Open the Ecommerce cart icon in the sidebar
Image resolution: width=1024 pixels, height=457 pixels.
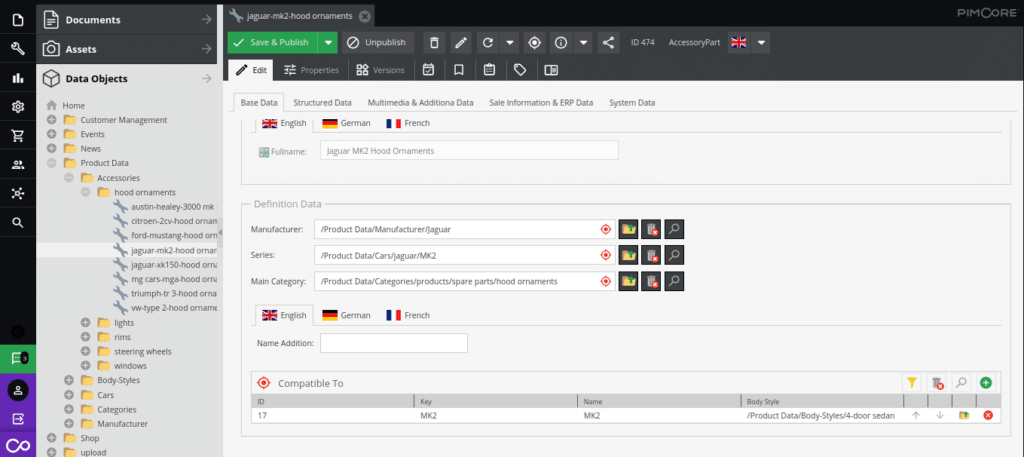click(18, 136)
